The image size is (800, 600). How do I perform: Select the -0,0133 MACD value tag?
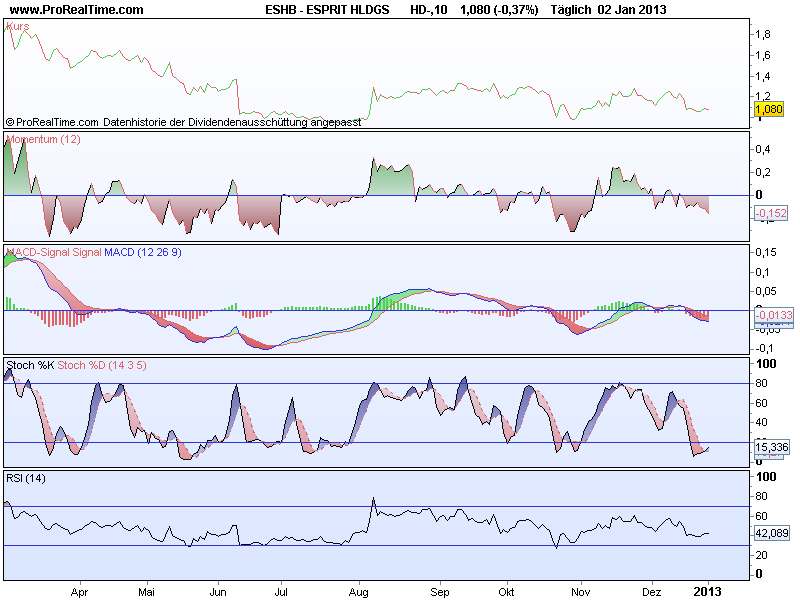[x=774, y=315]
